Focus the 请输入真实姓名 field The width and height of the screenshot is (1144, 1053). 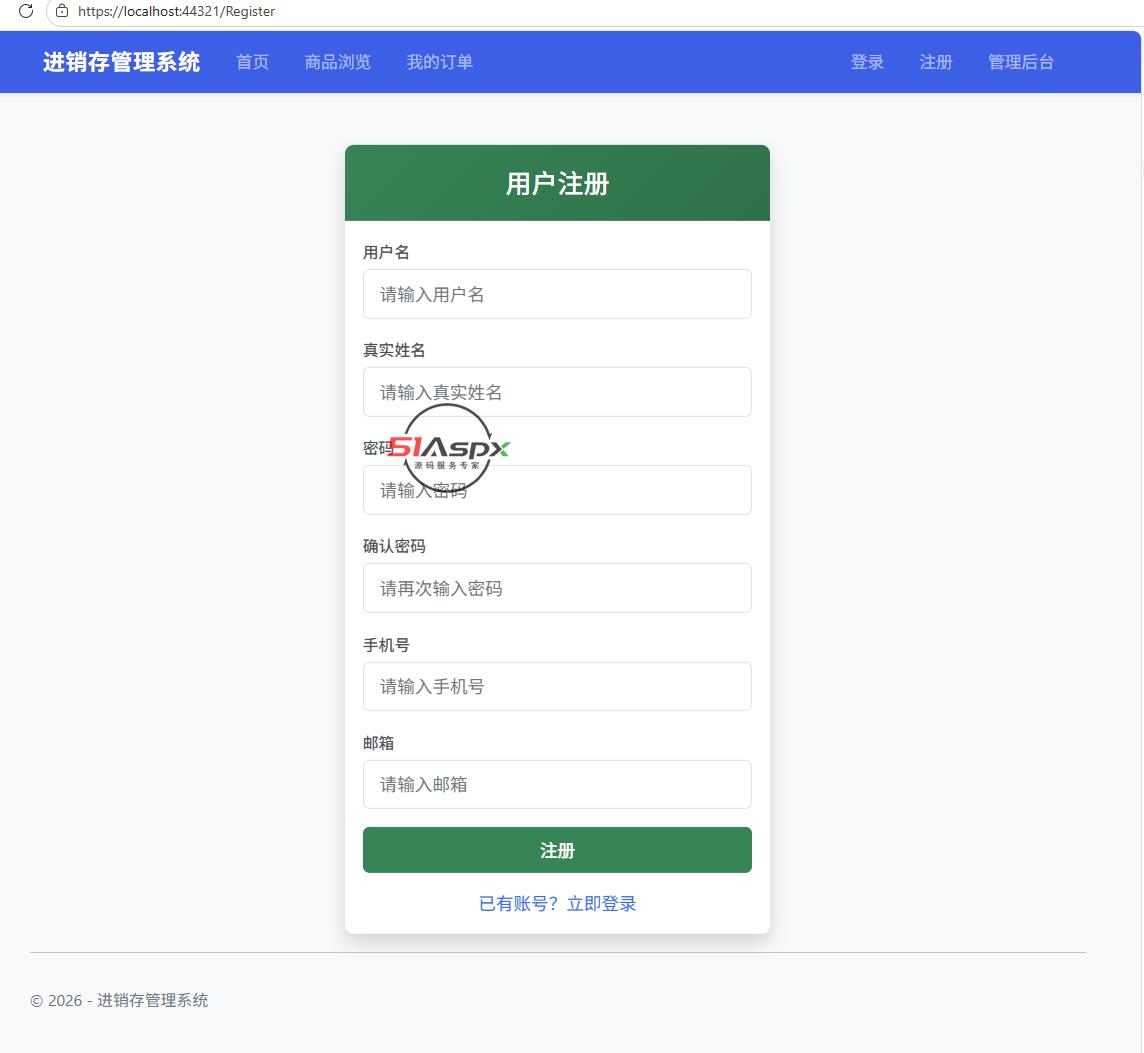point(557,392)
